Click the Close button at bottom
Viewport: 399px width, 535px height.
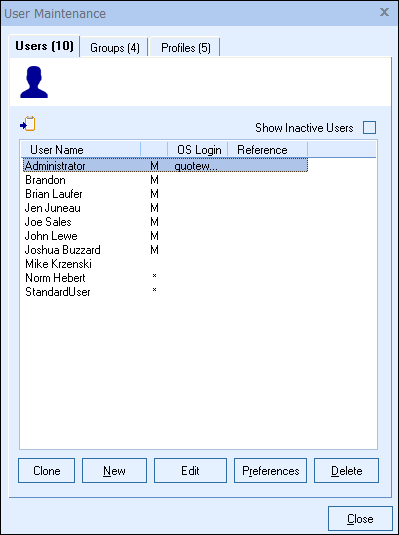pyautogui.click(x=360, y=519)
